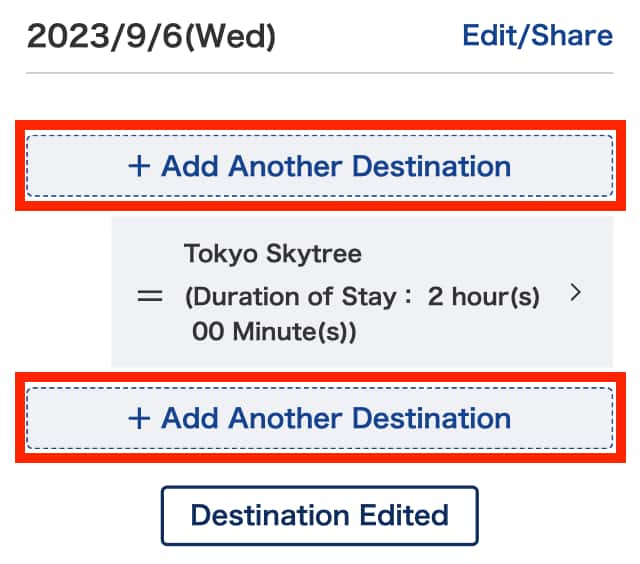Click the word Share in Edit/Share
Screen dimensions: 640x564
(573, 36)
